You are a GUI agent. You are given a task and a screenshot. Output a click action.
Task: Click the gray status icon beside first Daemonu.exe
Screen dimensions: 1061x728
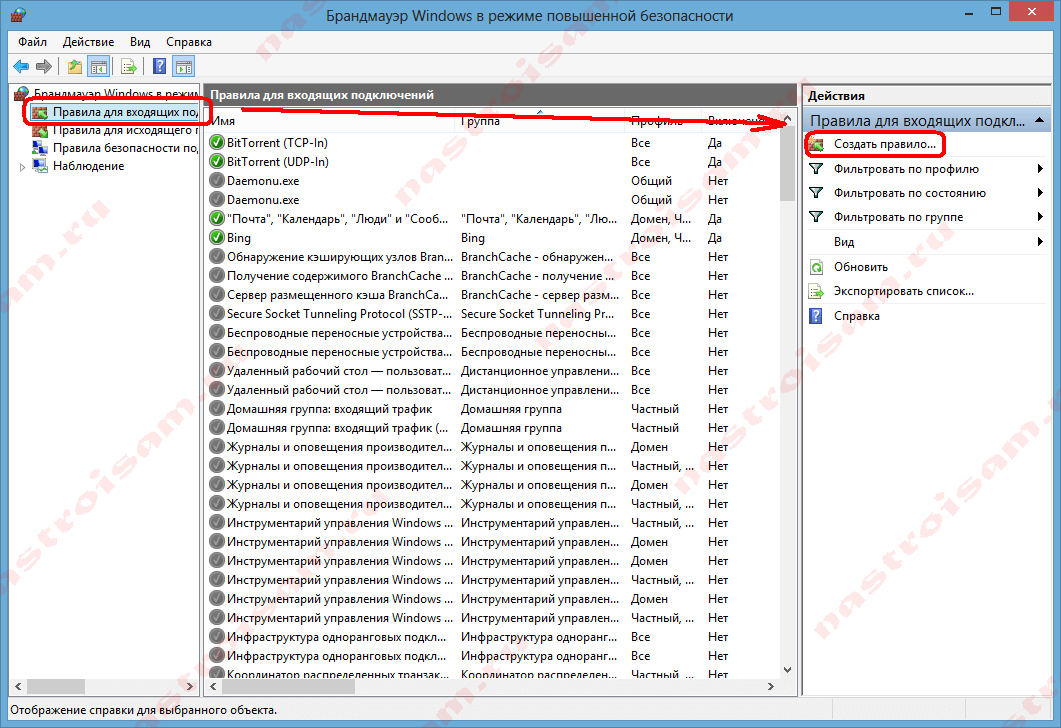click(217, 181)
